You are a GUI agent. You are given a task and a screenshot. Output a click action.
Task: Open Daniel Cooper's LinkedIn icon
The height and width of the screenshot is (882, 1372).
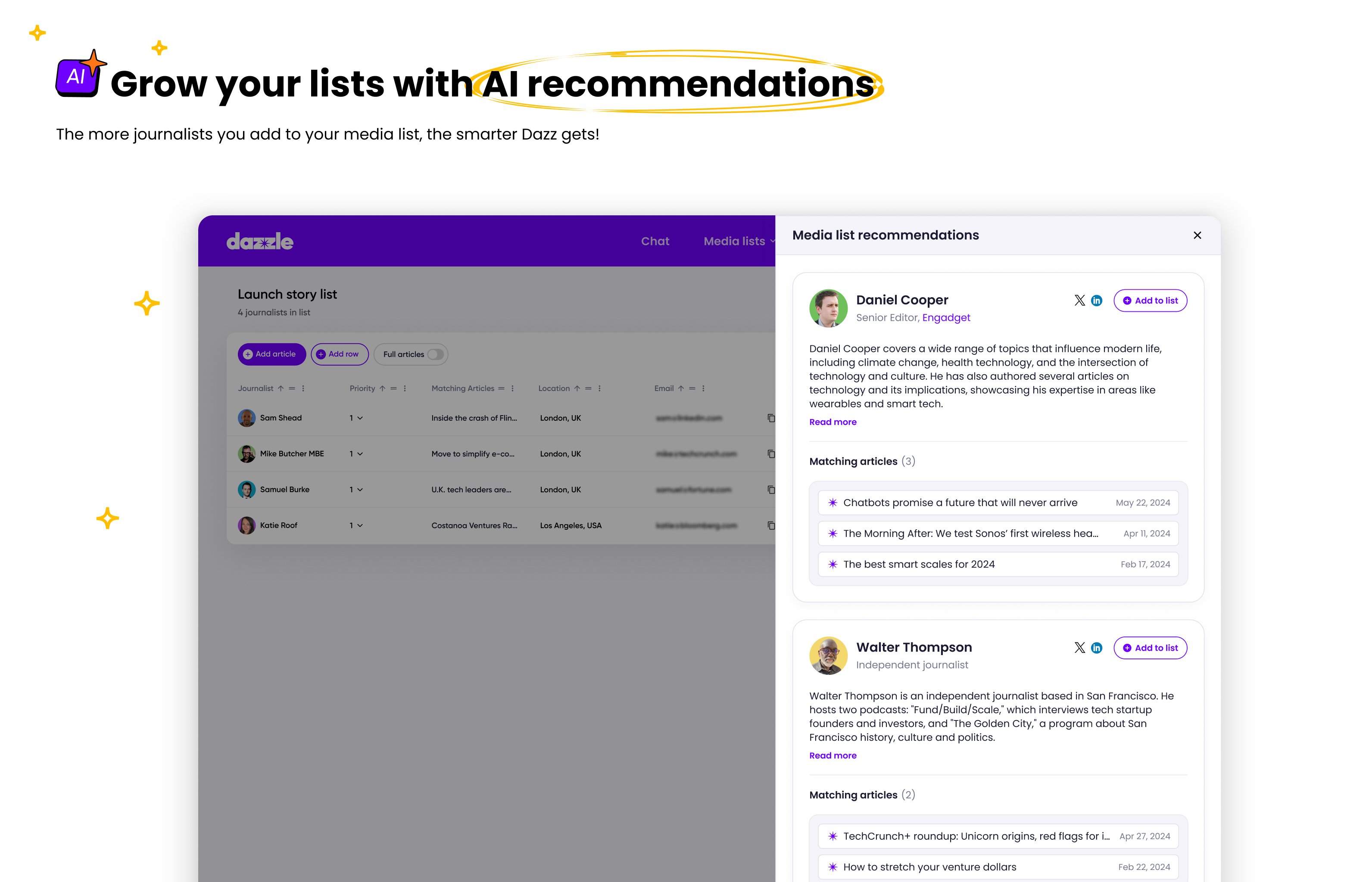pyautogui.click(x=1096, y=300)
